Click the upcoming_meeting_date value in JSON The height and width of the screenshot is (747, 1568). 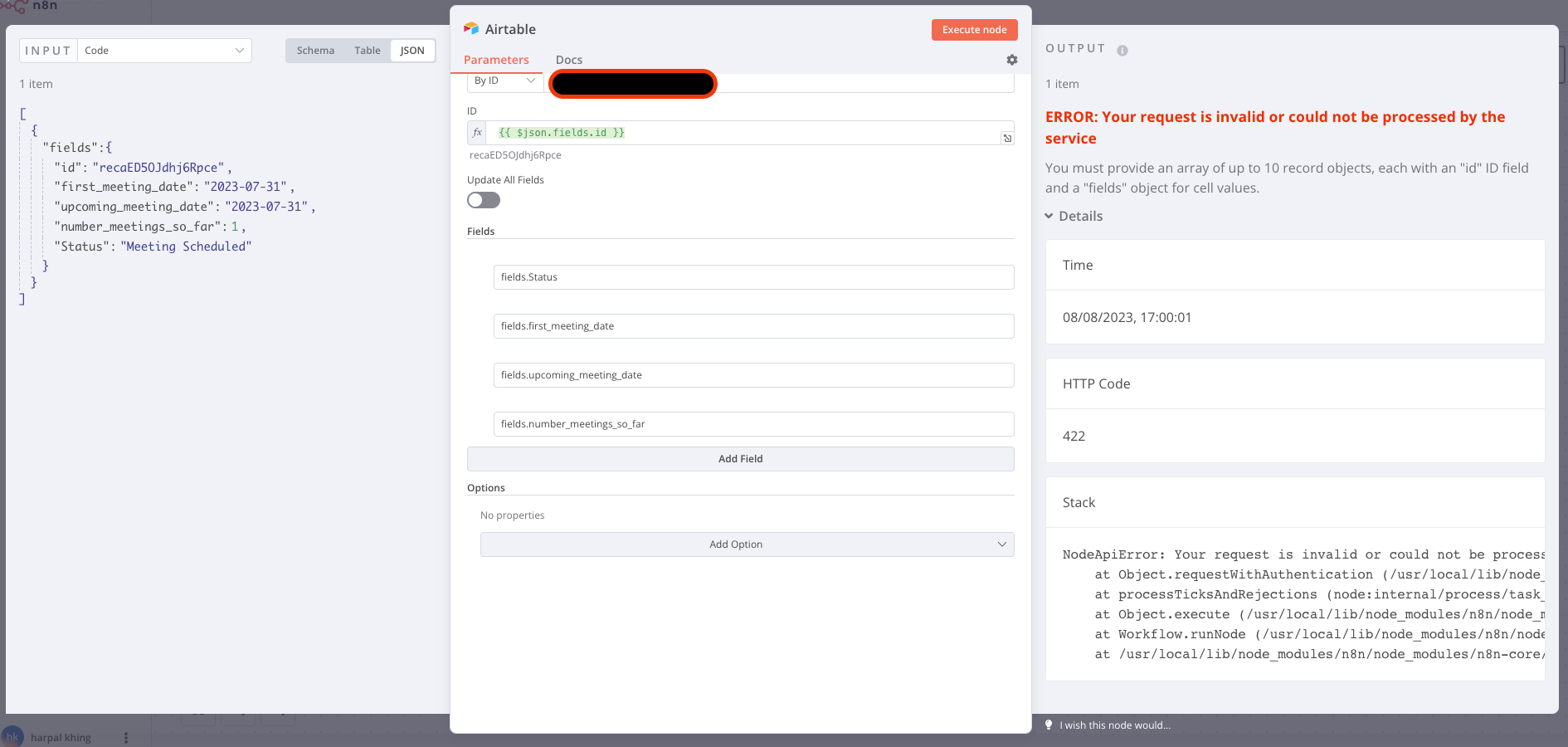[266, 207]
